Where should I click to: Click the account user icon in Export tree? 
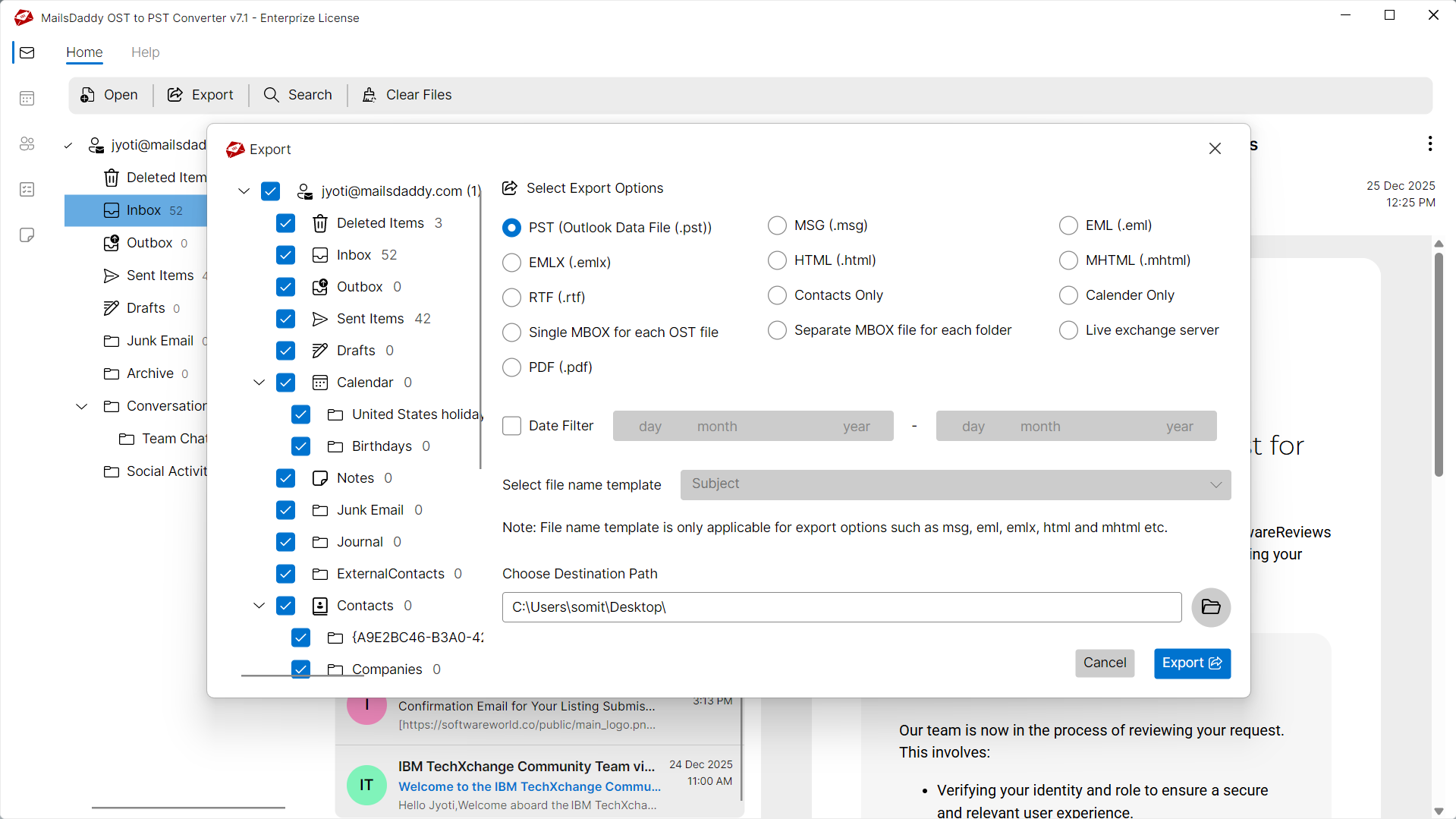coord(305,191)
